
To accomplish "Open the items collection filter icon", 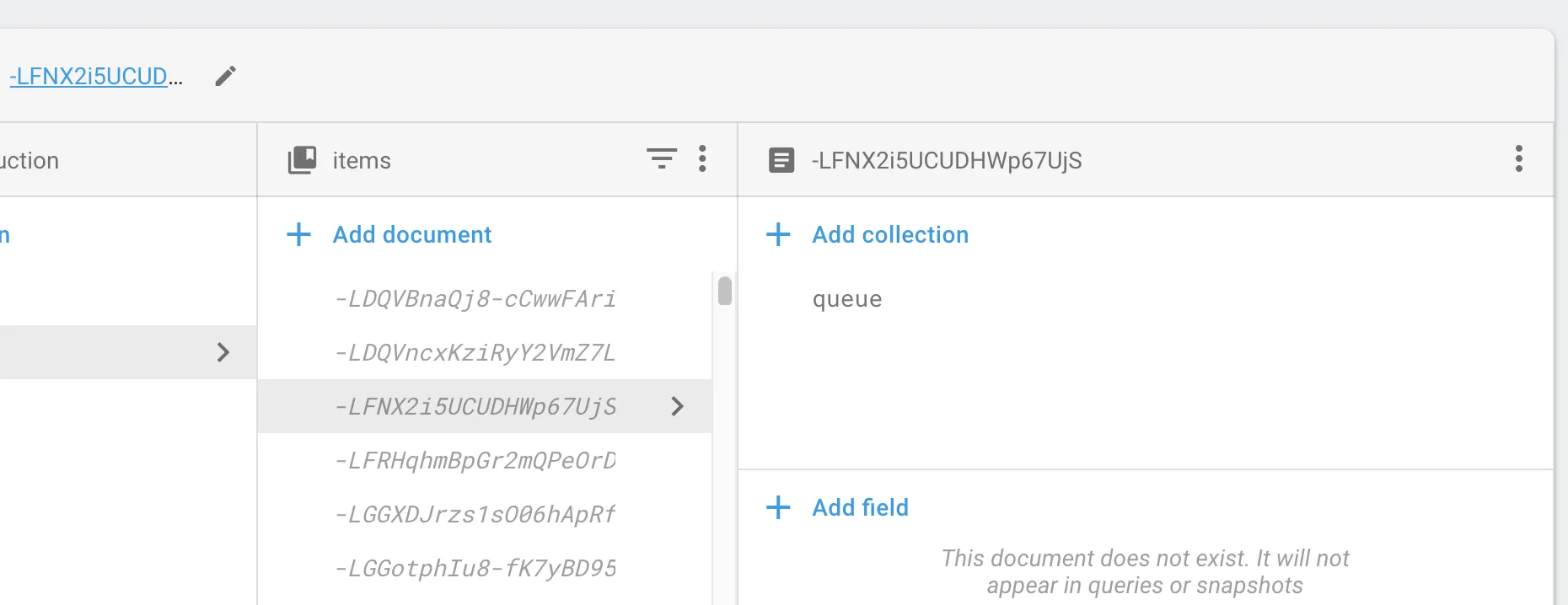I will (662, 158).
